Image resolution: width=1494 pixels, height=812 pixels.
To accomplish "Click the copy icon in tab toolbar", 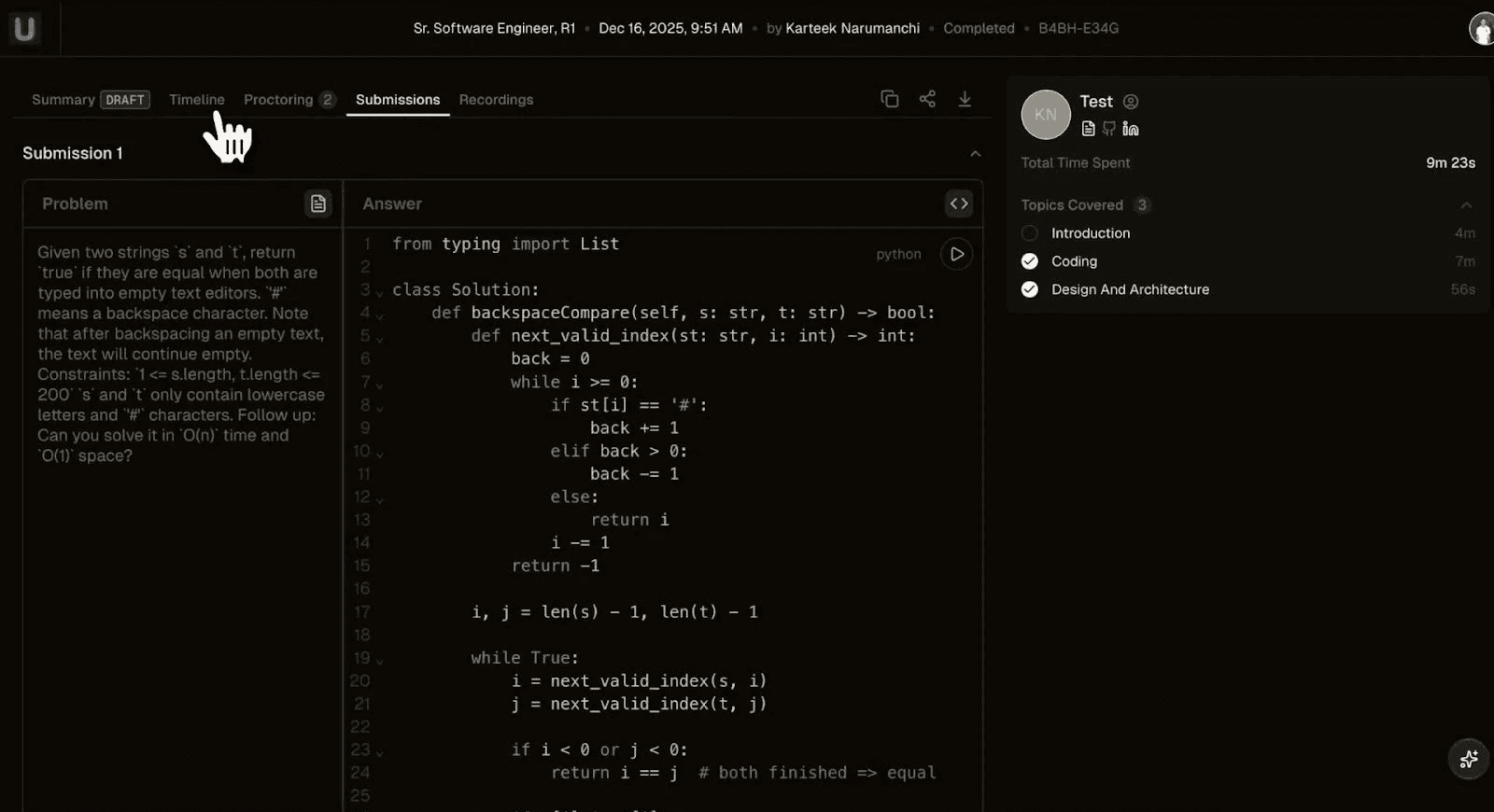I will coord(890,99).
